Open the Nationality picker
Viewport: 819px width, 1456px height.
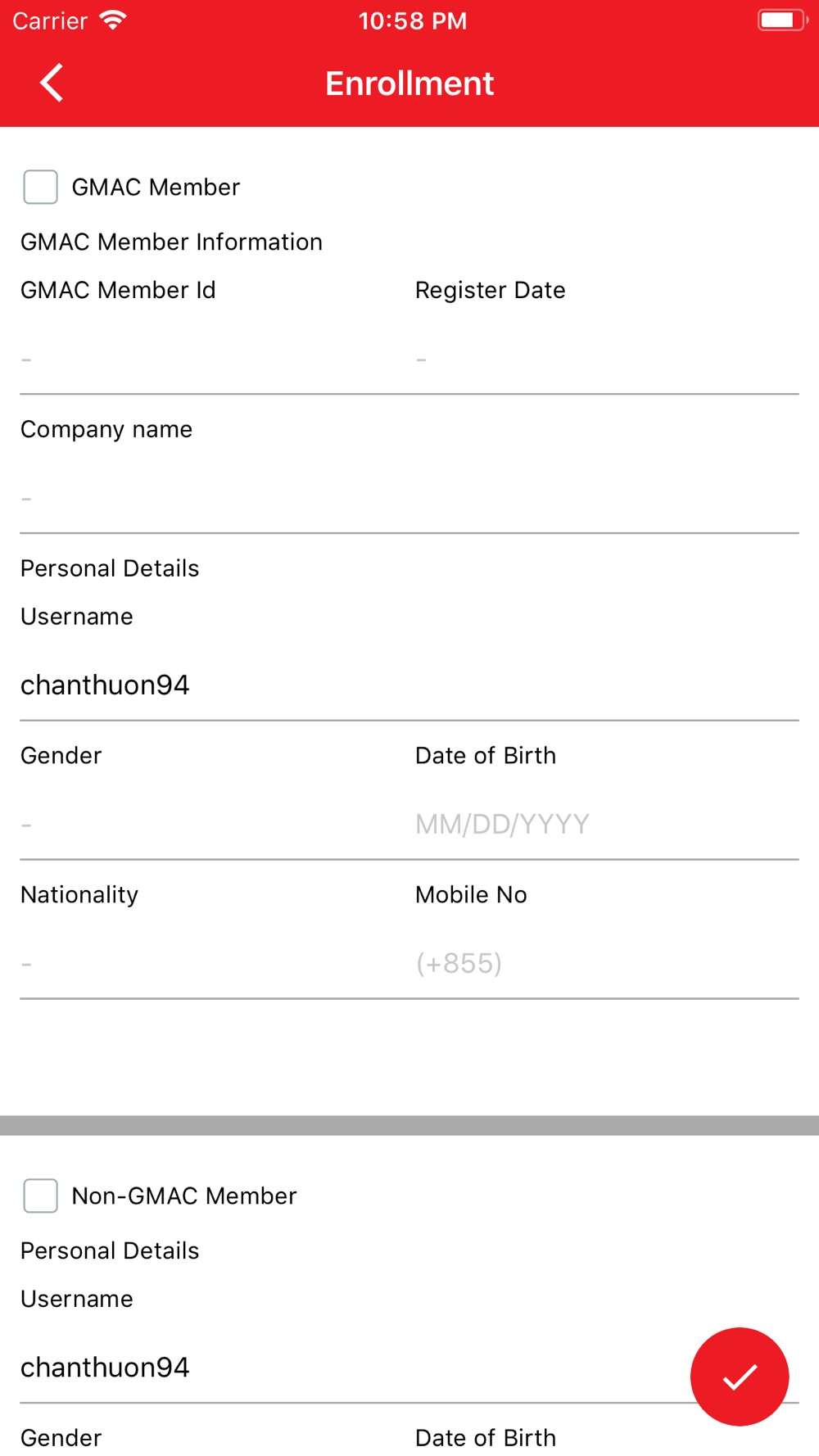(x=205, y=963)
